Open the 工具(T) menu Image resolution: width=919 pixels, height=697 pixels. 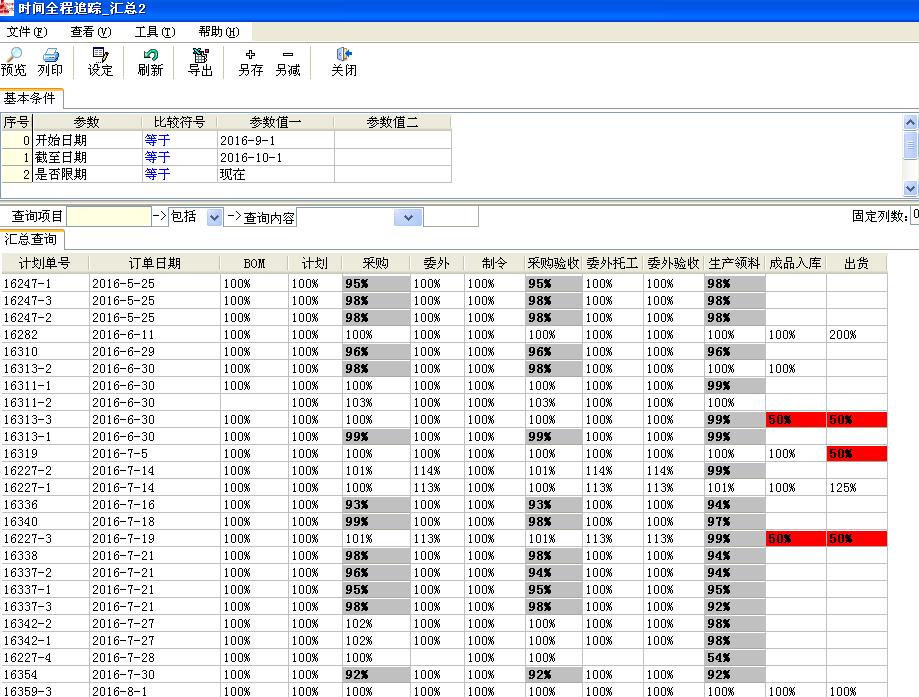(x=154, y=32)
